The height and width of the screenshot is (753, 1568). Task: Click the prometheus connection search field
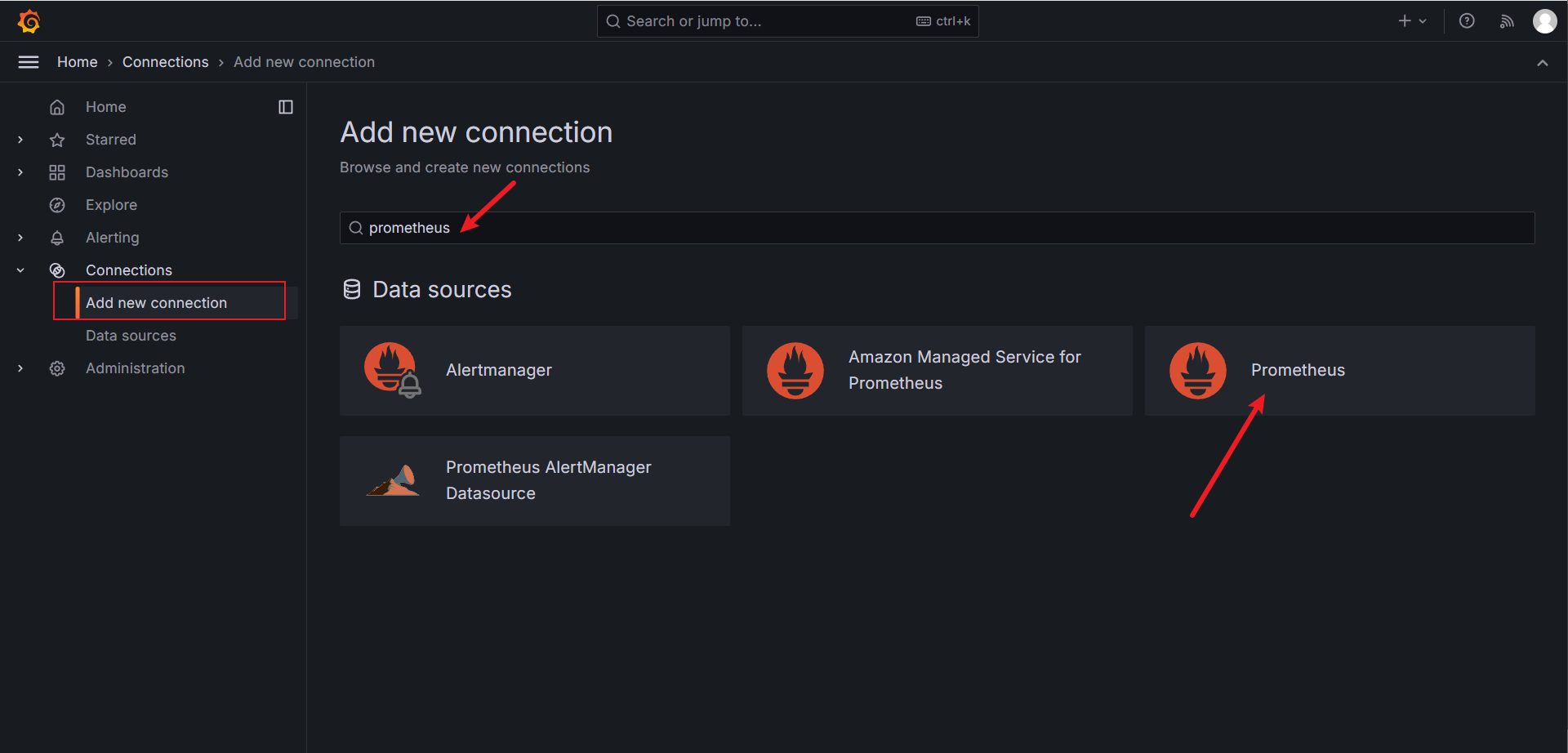tap(938, 228)
